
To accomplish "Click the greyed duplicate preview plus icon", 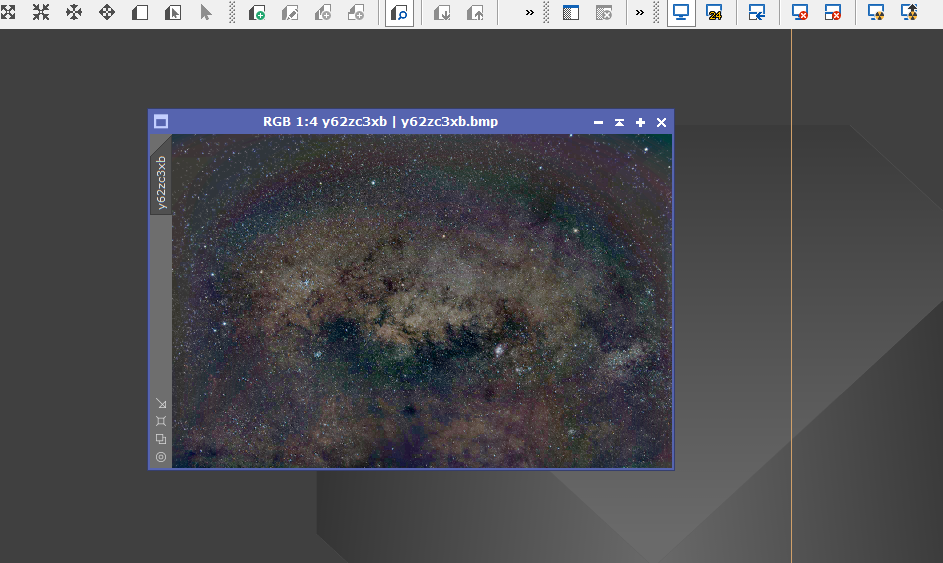I will pyautogui.click(x=323, y=12).
